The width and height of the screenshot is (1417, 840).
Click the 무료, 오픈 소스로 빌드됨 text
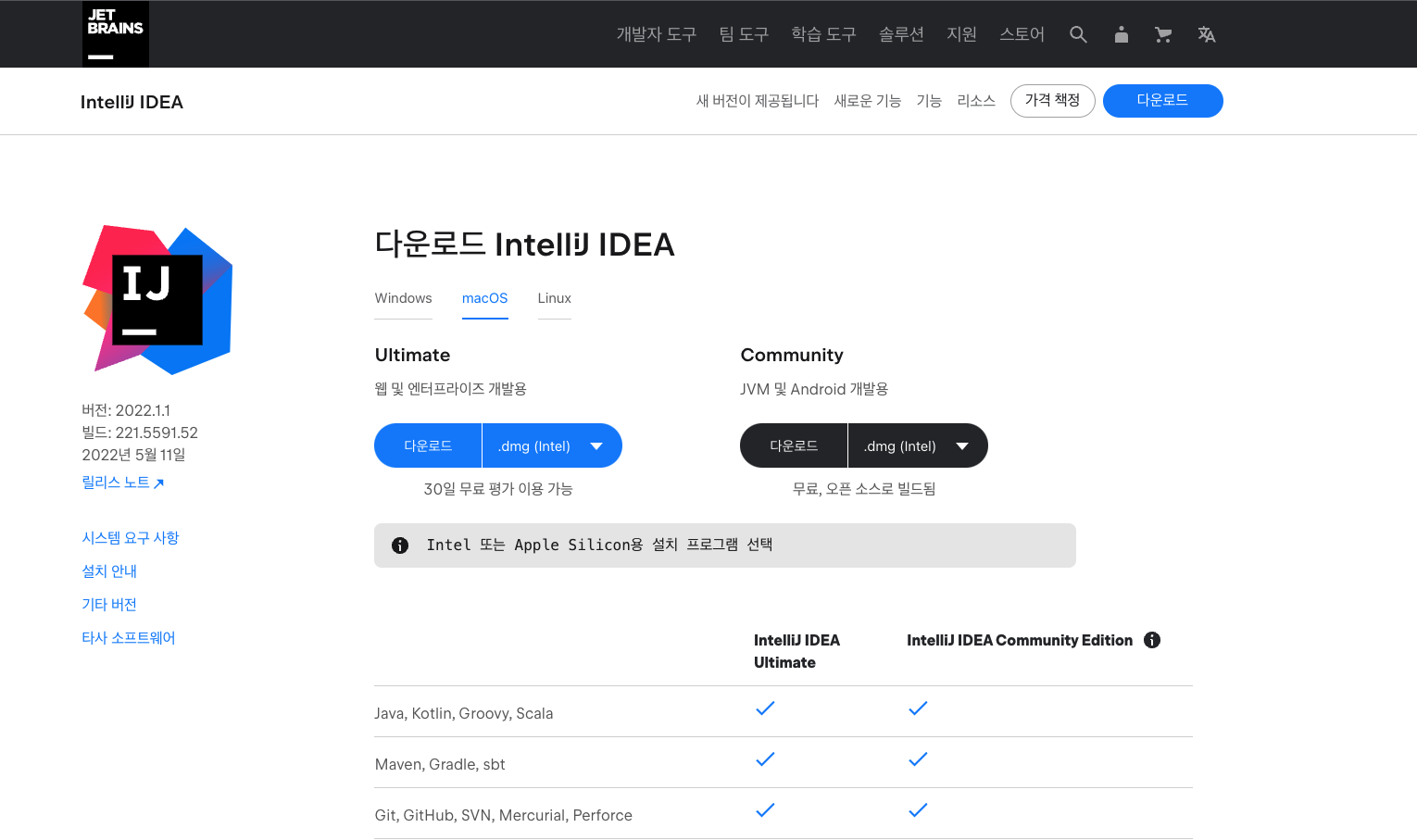[864, 489]
